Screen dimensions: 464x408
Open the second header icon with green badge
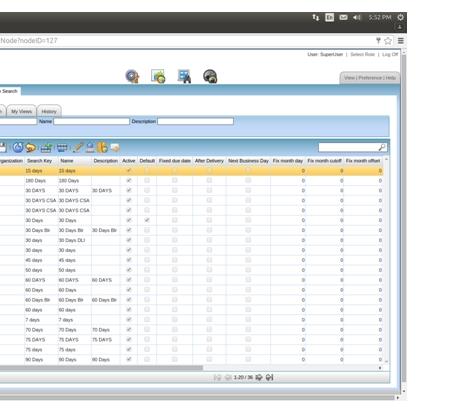(x=158, y=76)
